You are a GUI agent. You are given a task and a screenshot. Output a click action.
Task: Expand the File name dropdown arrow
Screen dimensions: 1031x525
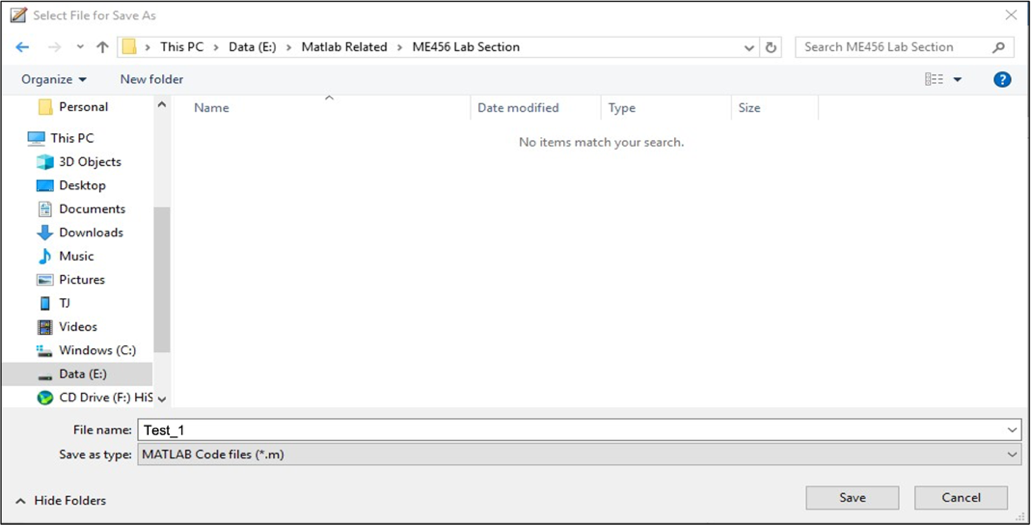coord(1013,430)
